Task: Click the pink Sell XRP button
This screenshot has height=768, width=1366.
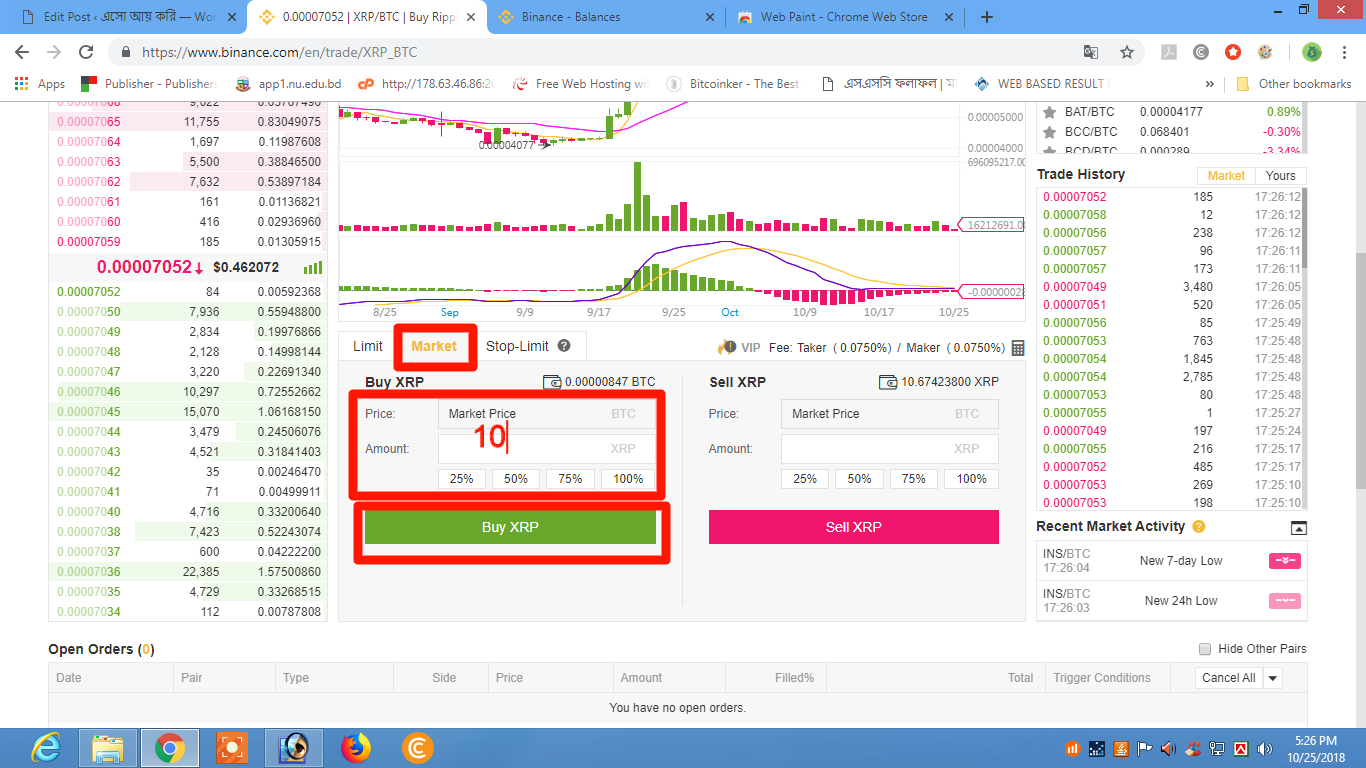Action: [x=854, y=527]
